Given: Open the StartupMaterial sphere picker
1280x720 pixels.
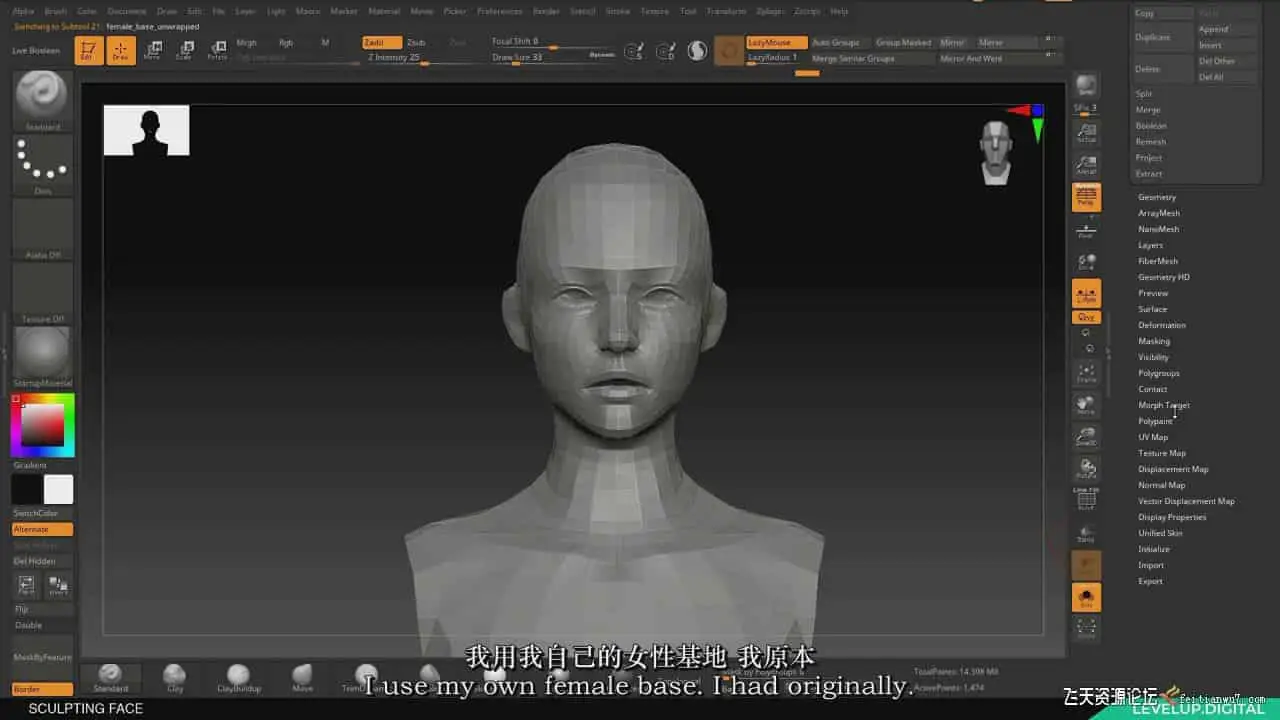Looking at the screenshot, I should click(x=42, y=352).
